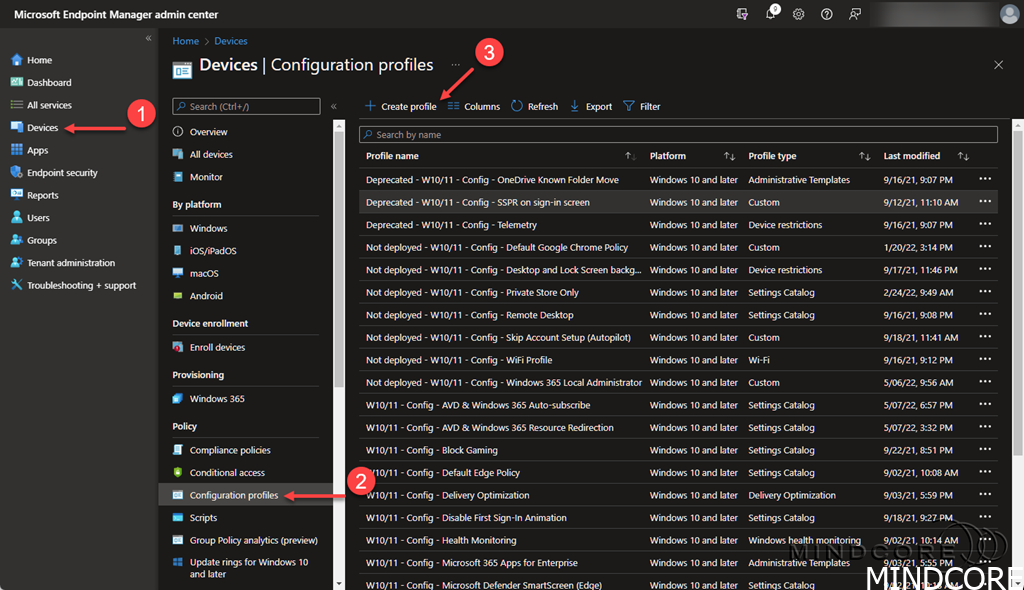Open notifications bell icon in header
1024x590 pixels.
pyautogui.click(x=771, y=14)
